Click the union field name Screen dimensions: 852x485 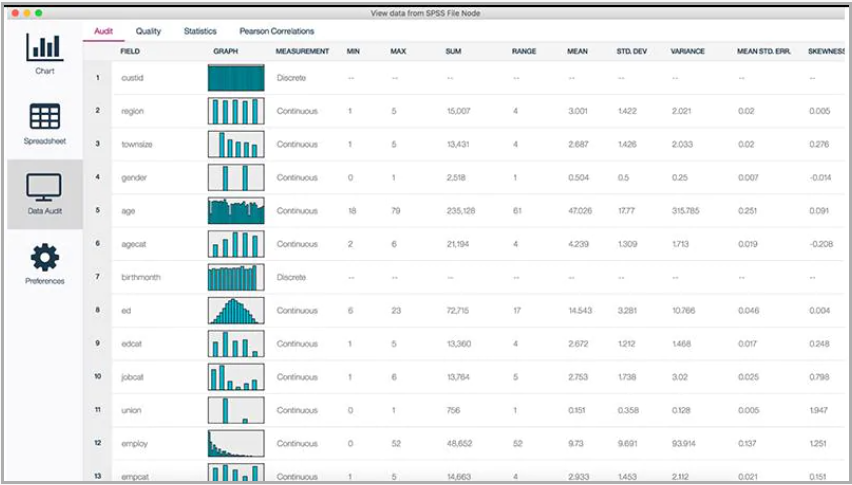(x=131, y=410)
